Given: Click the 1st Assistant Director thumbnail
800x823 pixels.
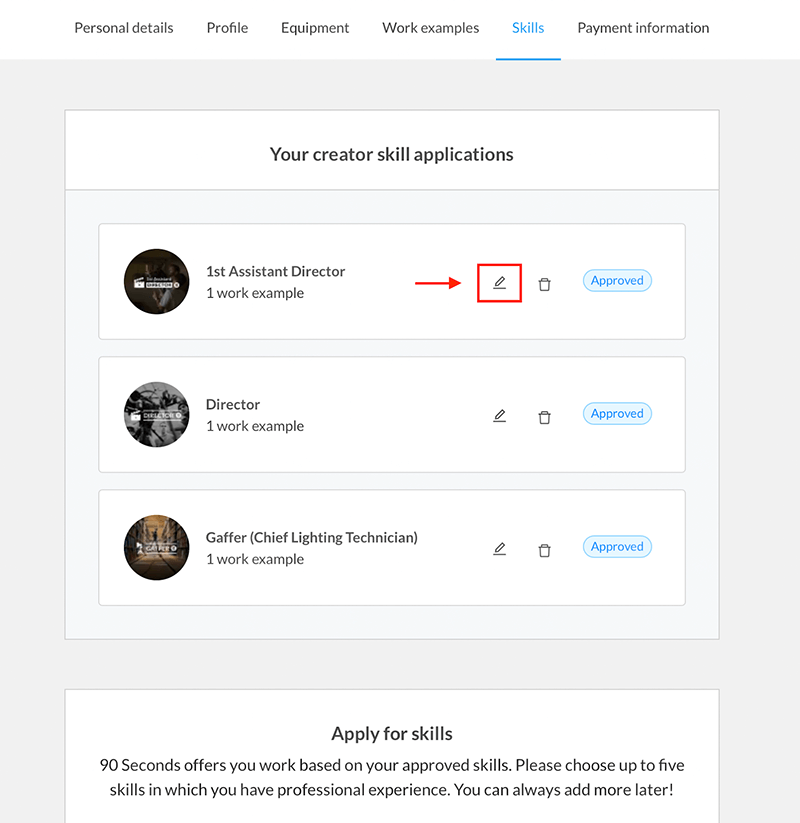Looking at the screenshot, I should tap(157, 281).
